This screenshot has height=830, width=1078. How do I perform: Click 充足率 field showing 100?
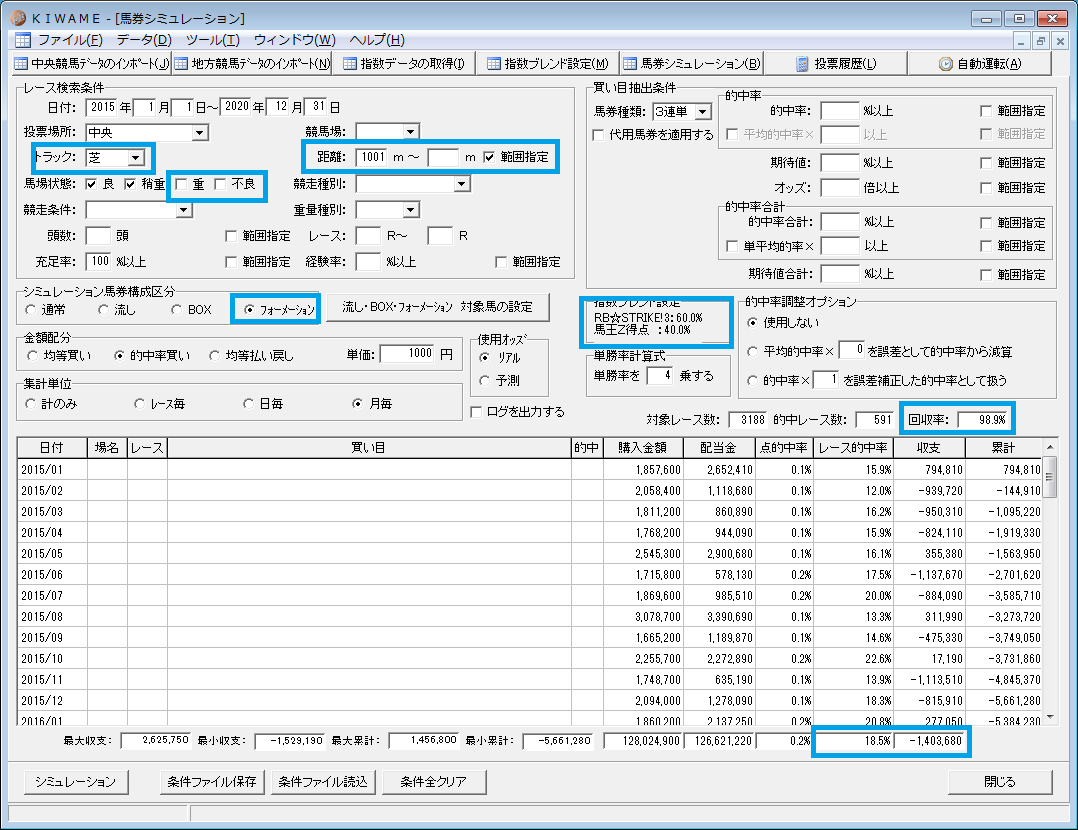[98, 261]
